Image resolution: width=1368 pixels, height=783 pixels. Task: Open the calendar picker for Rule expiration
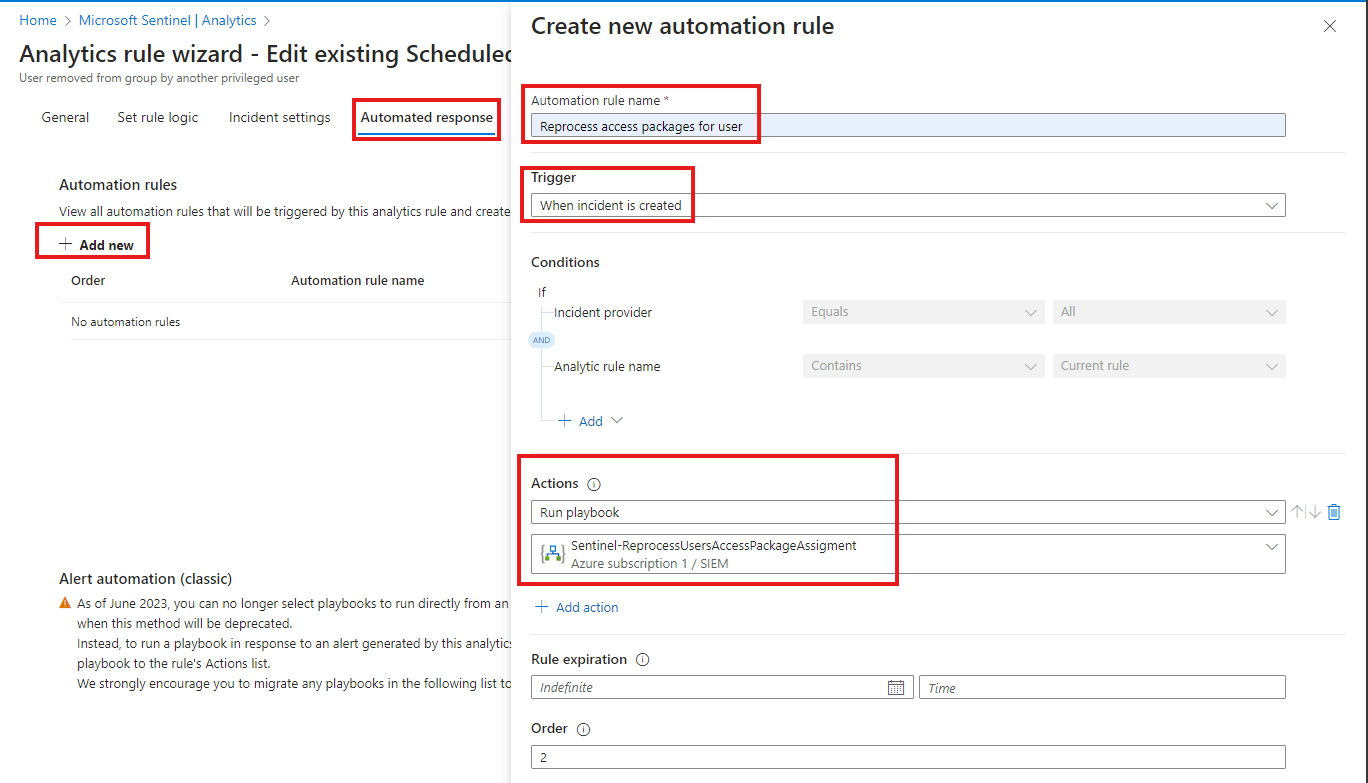896,687
